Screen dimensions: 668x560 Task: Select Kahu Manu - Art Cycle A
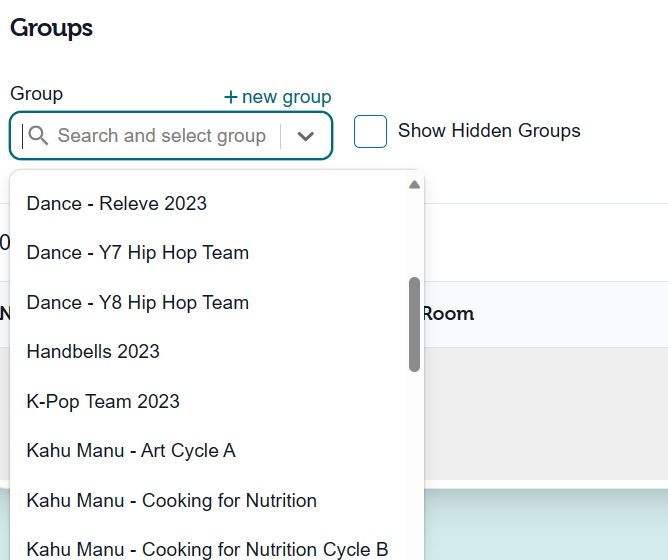tap(207, 450)
